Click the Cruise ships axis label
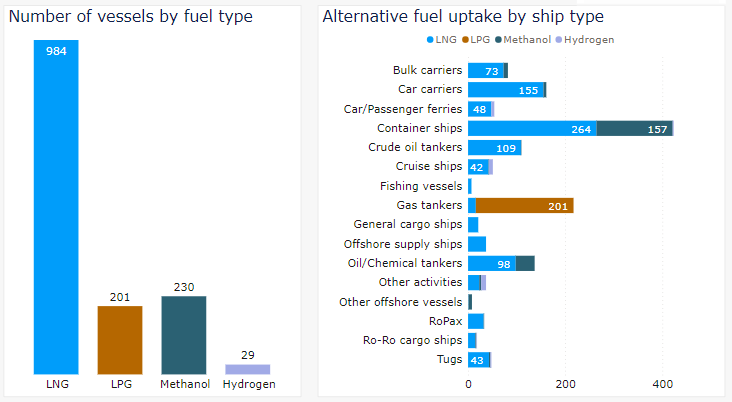This screenshot has width=732, height=402. [428, 167]
